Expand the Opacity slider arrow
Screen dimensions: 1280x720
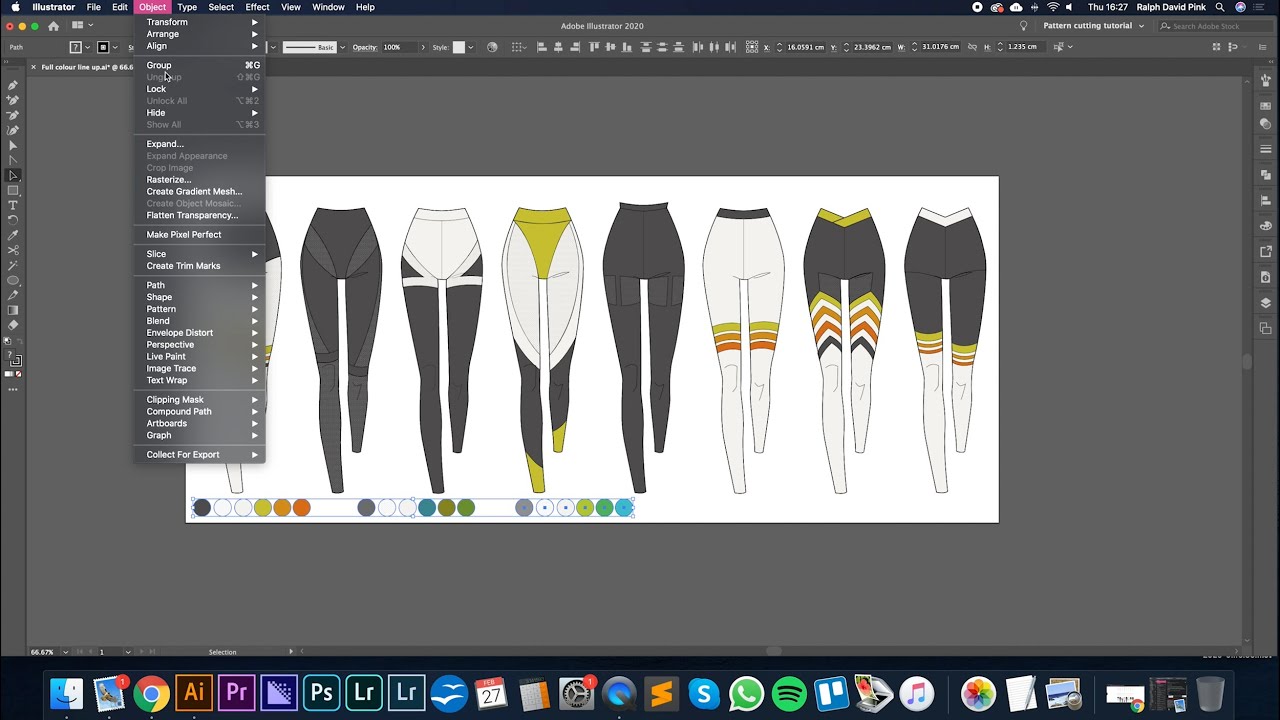point(422,47)
